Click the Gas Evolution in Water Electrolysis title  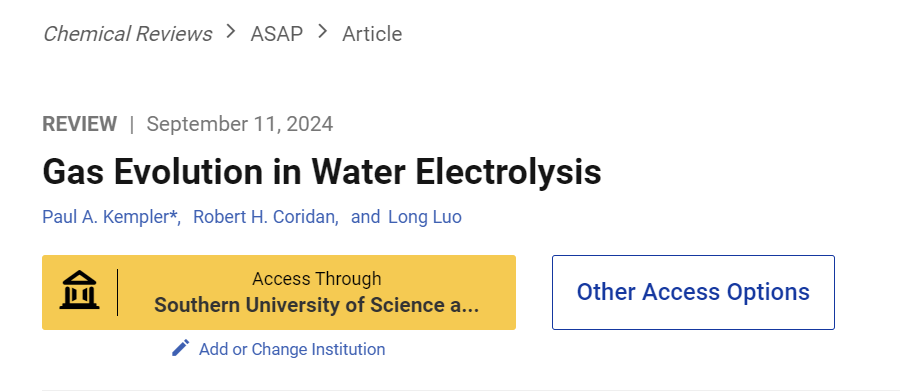tap(322, 172)
